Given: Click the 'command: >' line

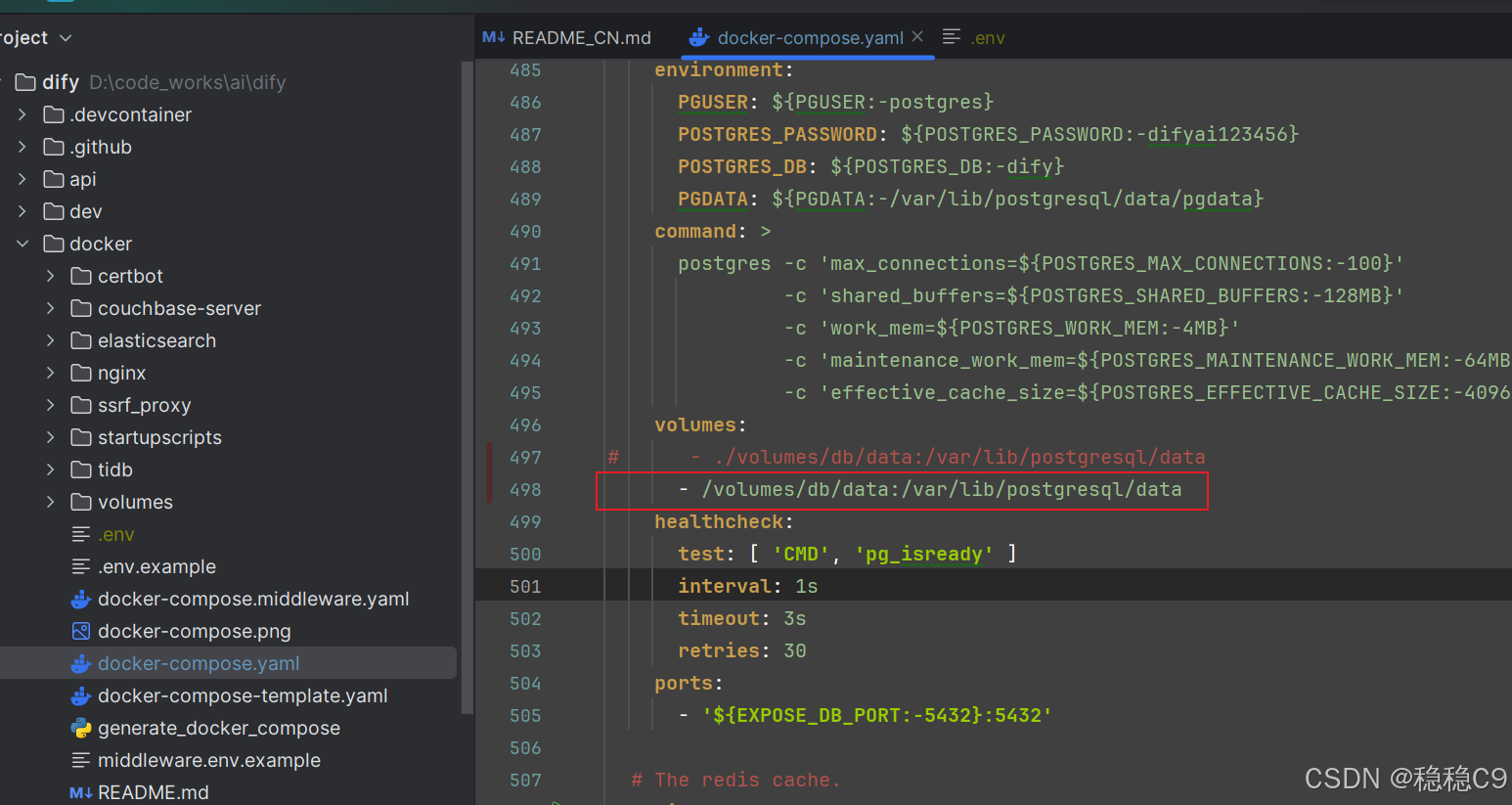Looking at the screenshot, I should [713, 231].
